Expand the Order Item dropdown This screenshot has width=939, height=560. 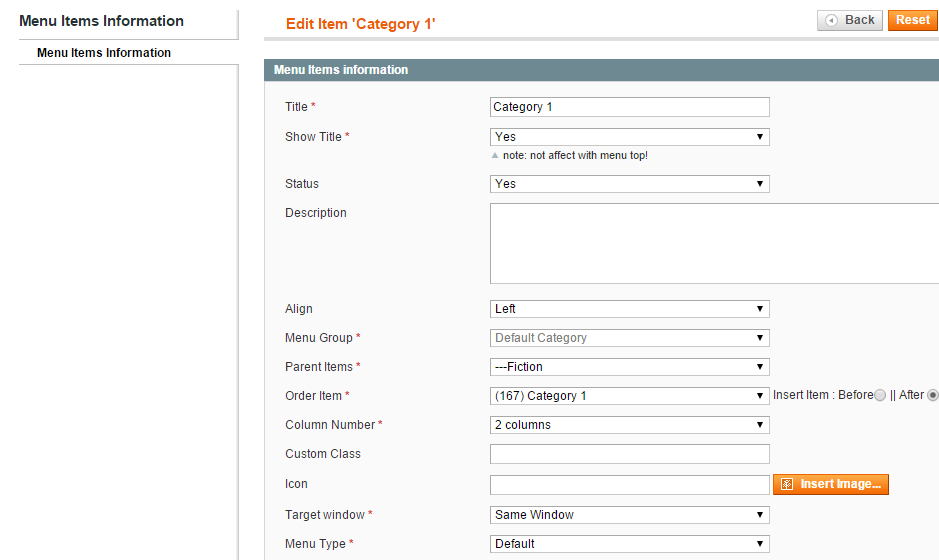629,396
